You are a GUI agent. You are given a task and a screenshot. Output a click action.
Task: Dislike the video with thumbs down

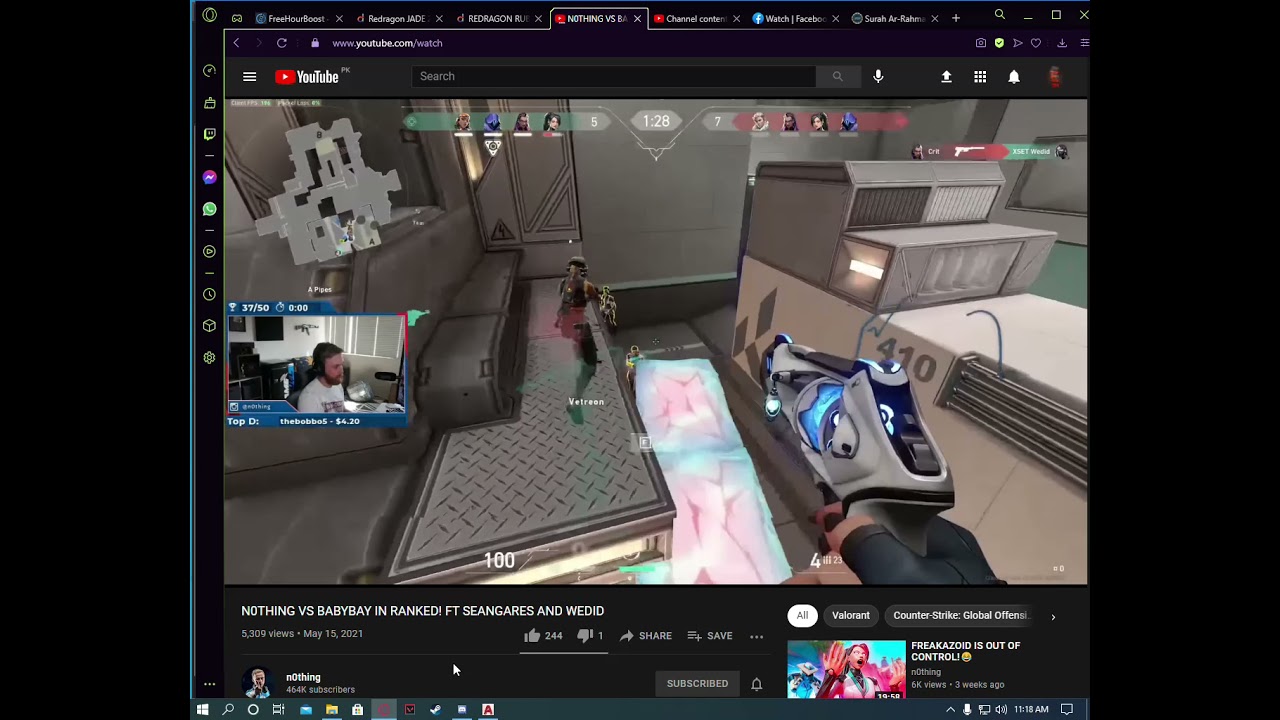[585, 636]
